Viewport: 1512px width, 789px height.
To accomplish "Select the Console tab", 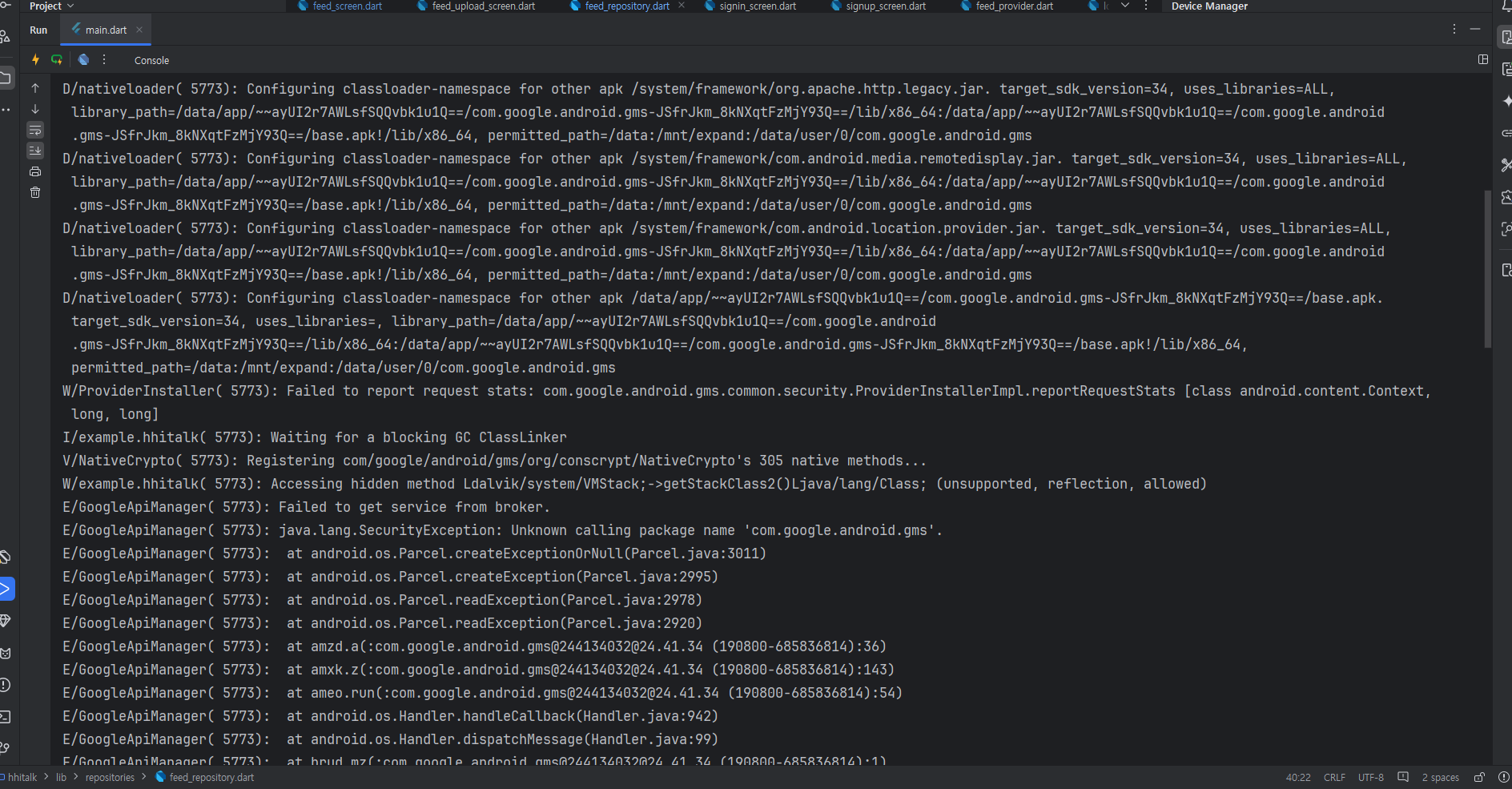I will pos(151,60).
